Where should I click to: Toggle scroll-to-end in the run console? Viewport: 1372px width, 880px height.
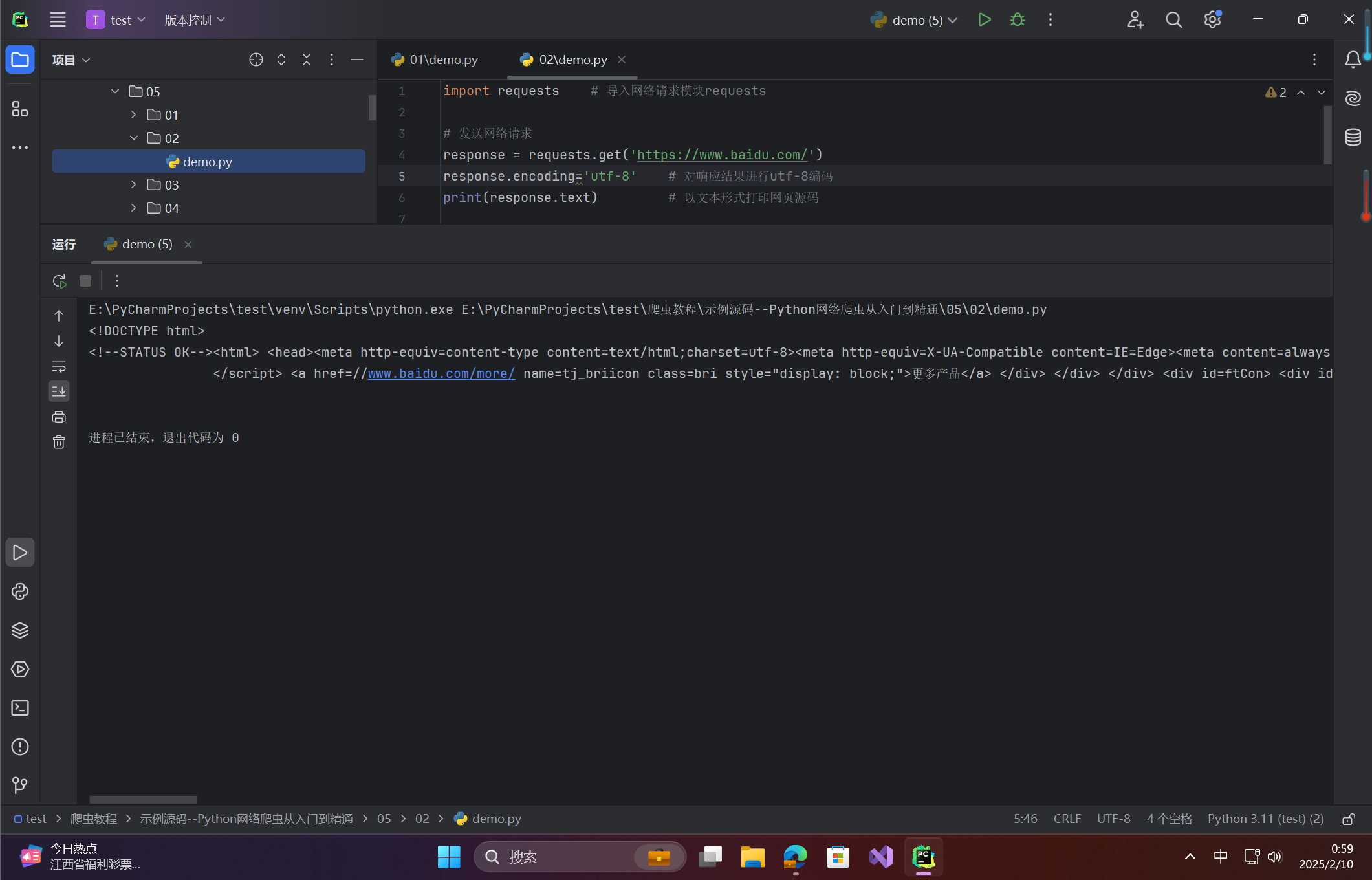59,391
